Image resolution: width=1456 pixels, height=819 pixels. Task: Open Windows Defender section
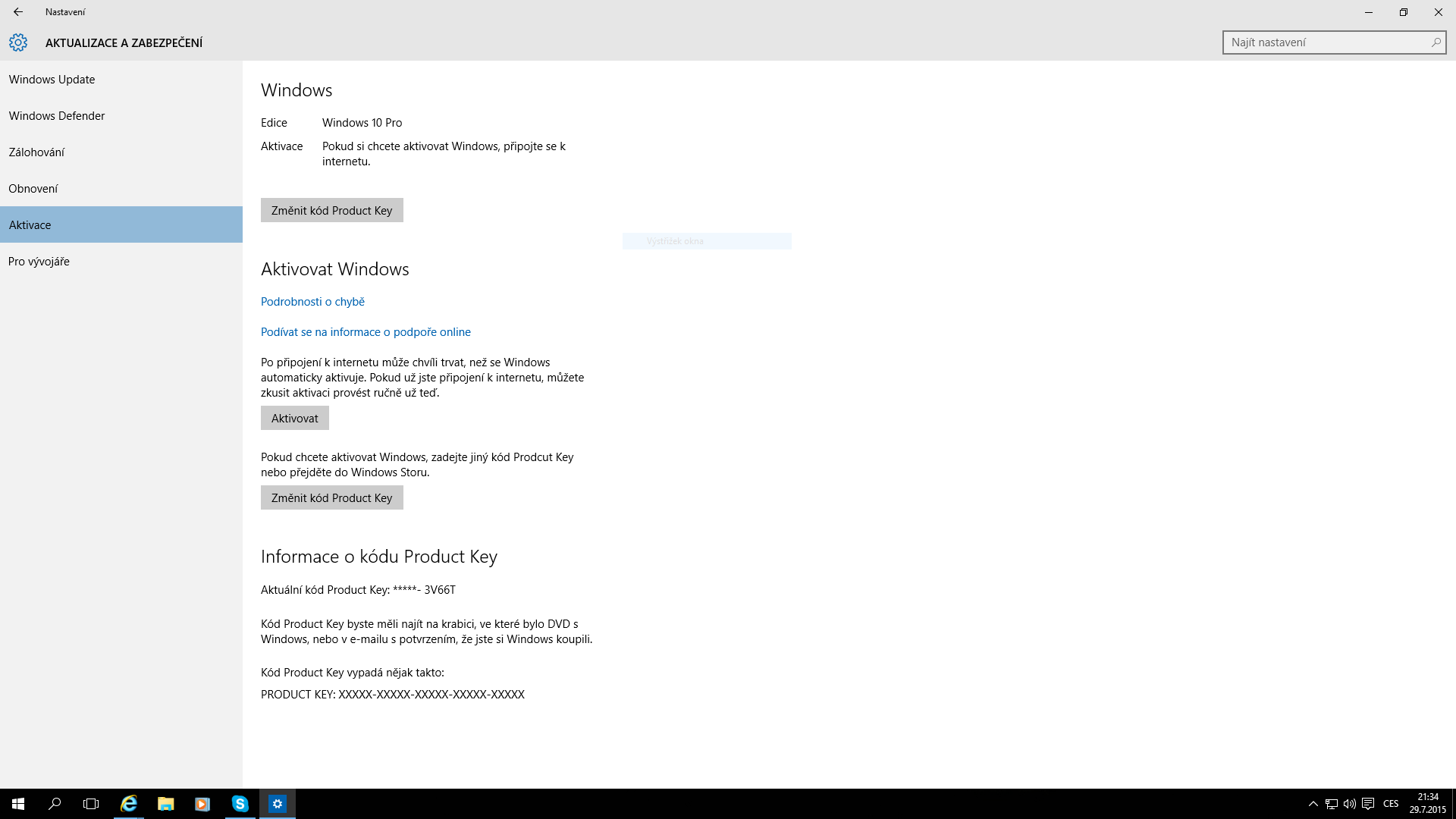(57, 116)
